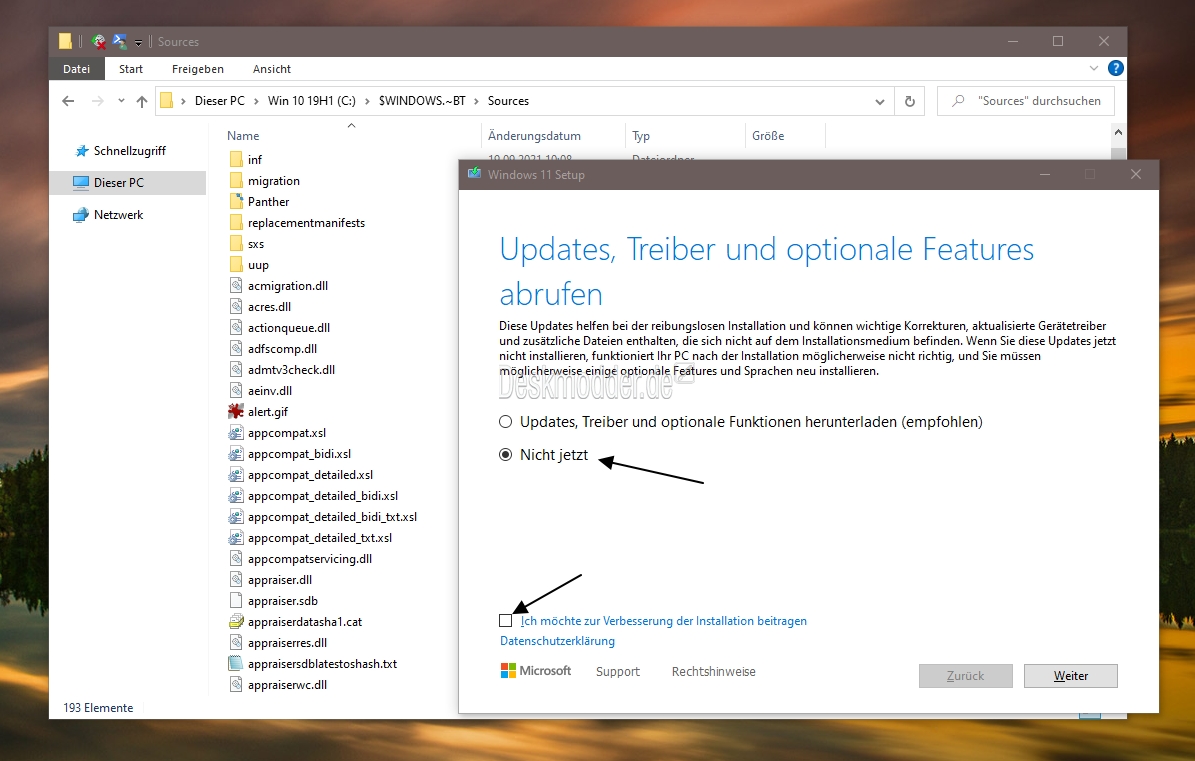Click the "Sources" durchsuchen search field
The width and height of the screenshot is (1195, 761).
tap(1026, 101)
